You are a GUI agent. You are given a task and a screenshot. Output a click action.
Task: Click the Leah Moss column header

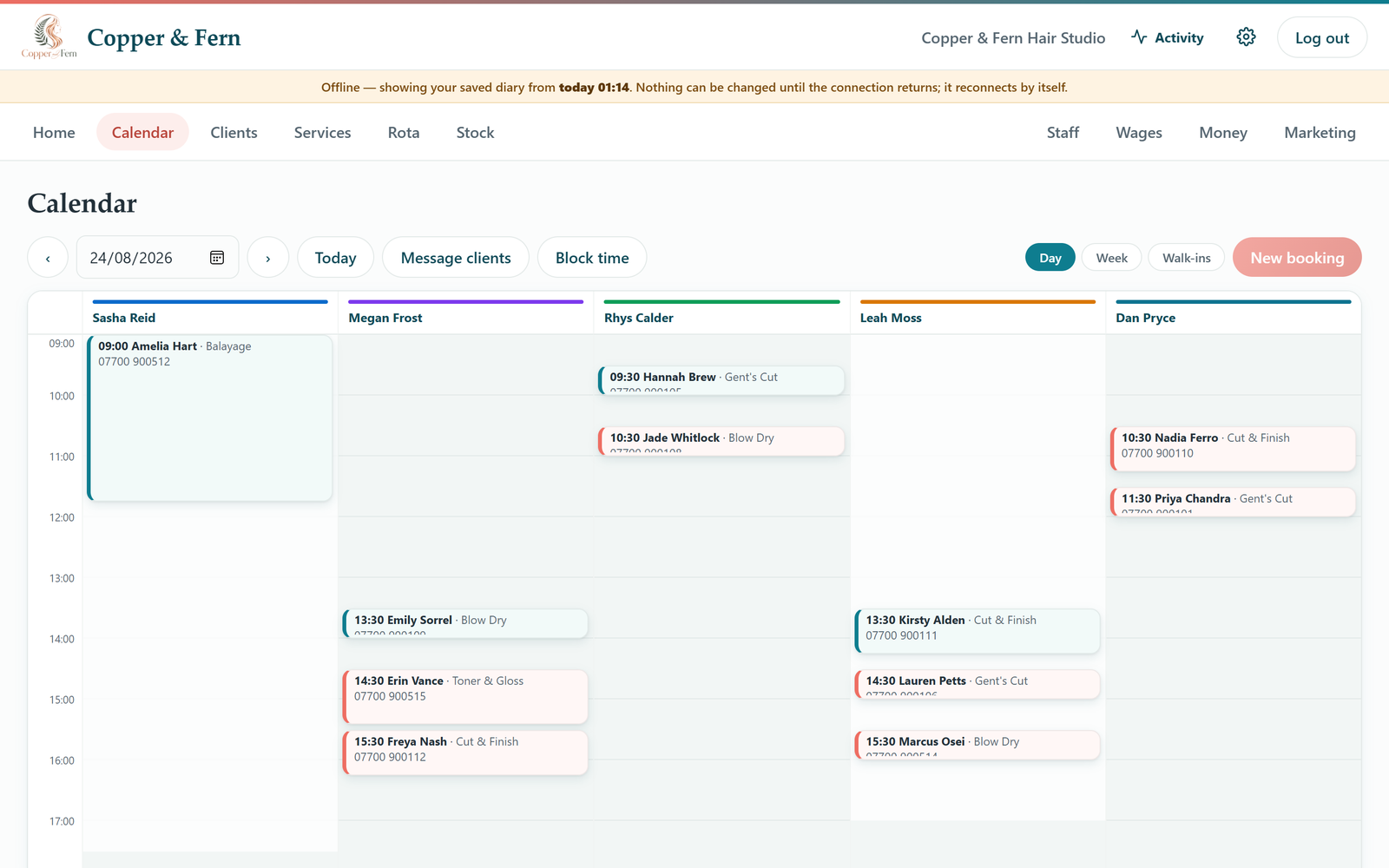coord(978,313)
